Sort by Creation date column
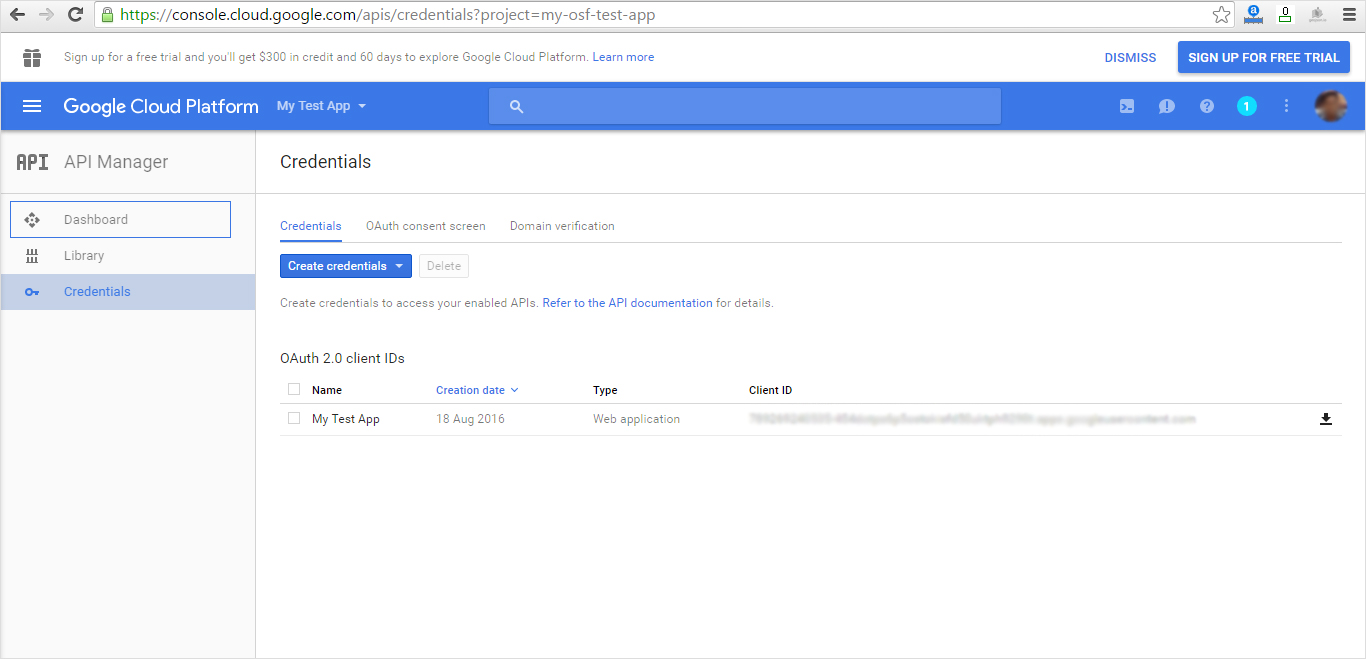The height and width of the screenshot is (659, 1366). (477, 390)
